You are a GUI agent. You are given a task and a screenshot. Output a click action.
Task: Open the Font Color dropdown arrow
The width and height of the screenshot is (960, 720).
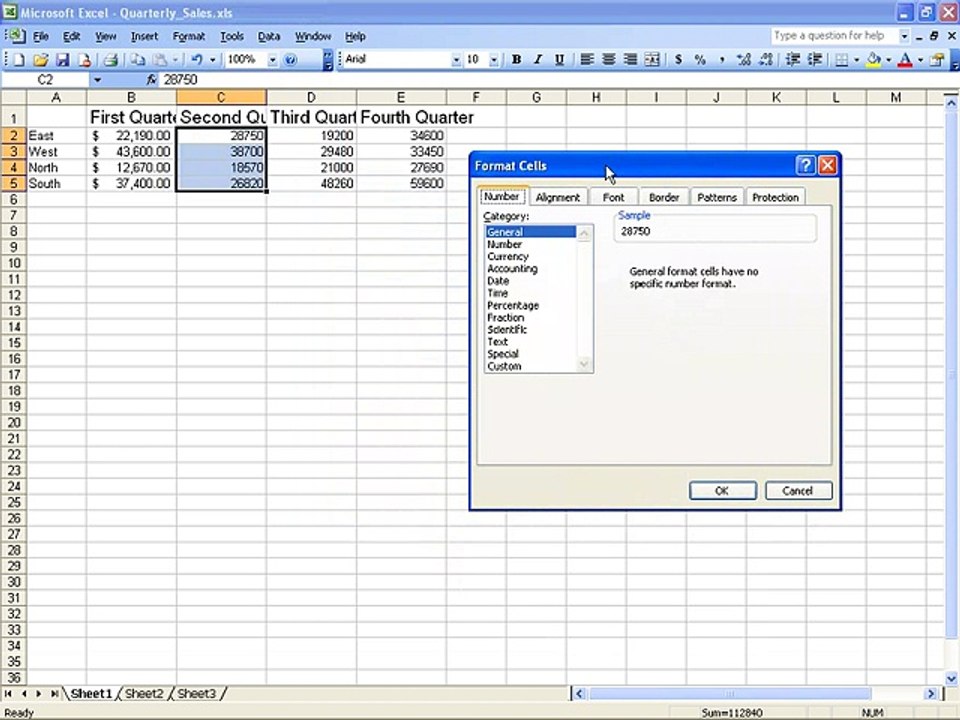(x=920, y=59)
